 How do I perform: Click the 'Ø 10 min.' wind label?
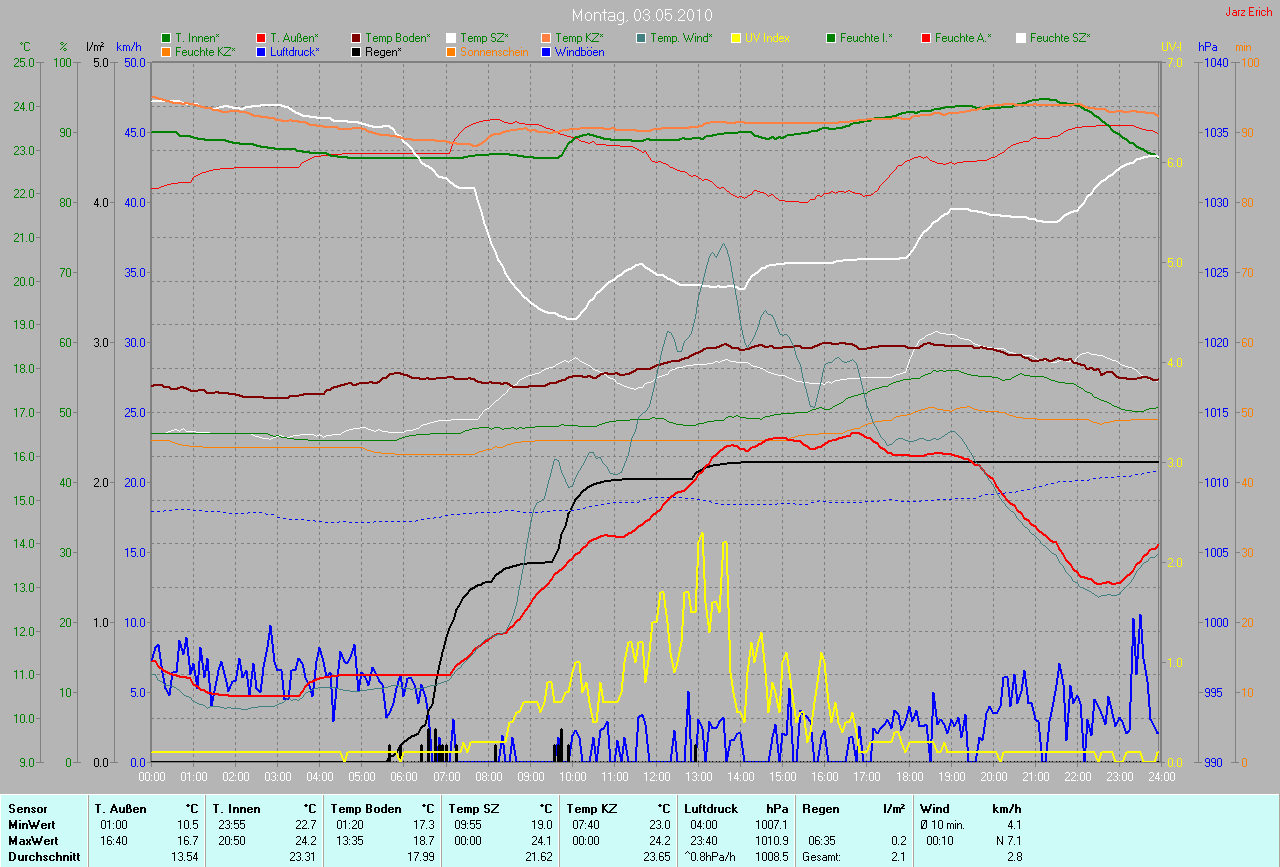tap(943, 823)
